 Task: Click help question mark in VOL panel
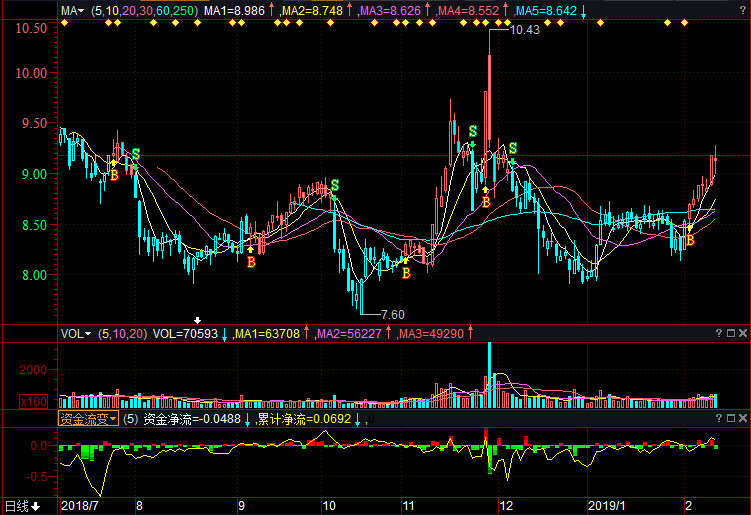(x=719, y=333)
